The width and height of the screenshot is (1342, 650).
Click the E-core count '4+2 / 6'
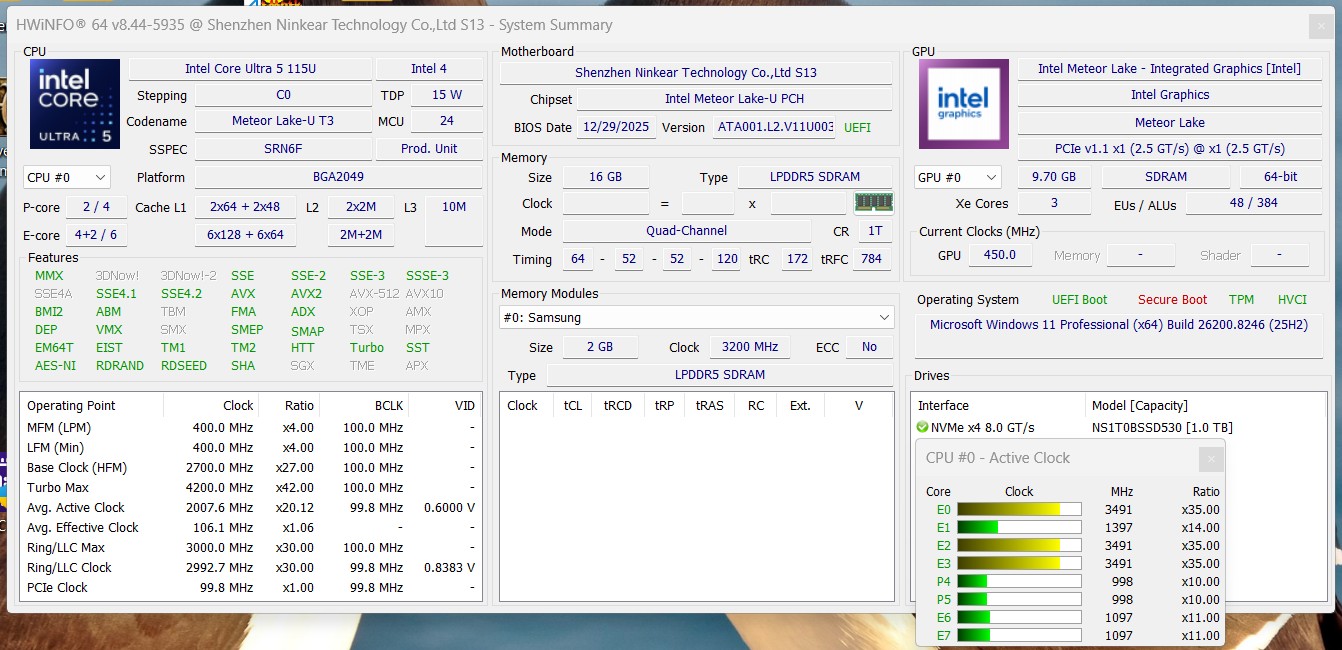(x=96, y=235)
